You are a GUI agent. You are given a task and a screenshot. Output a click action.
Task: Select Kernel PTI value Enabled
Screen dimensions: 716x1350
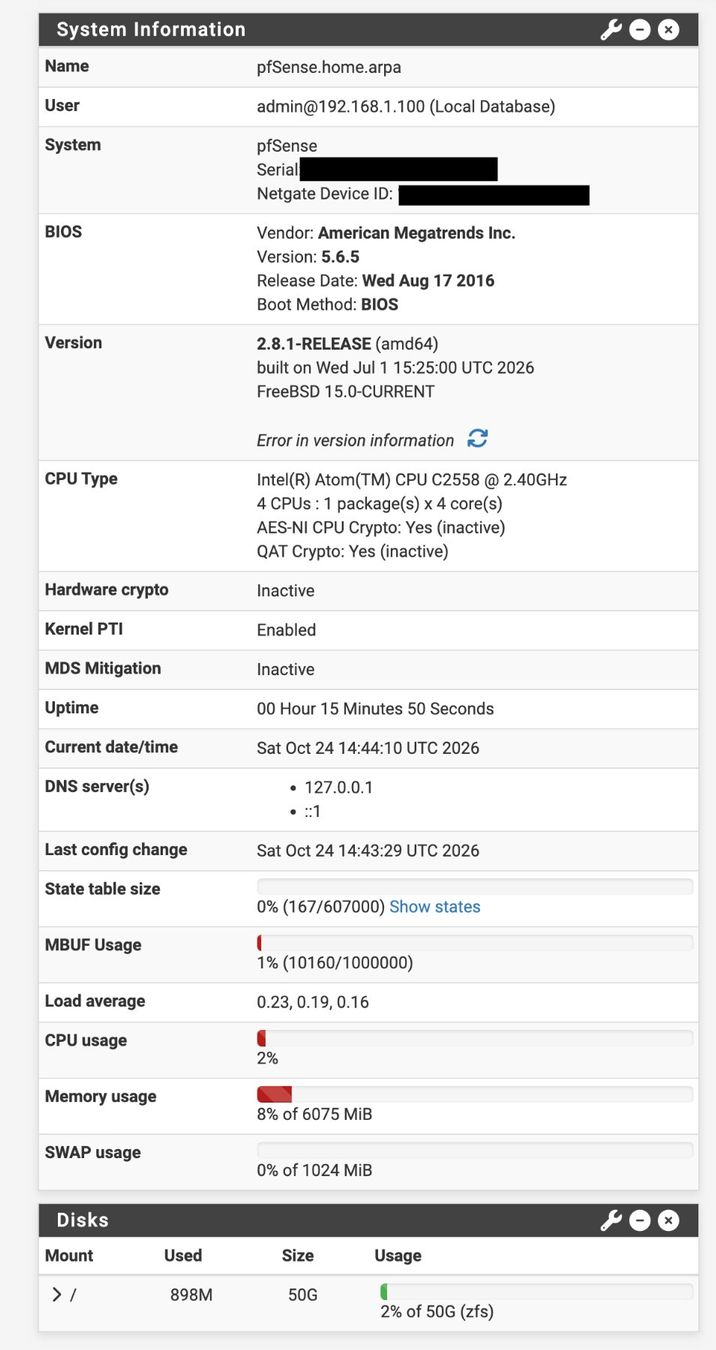coord(286,630)
